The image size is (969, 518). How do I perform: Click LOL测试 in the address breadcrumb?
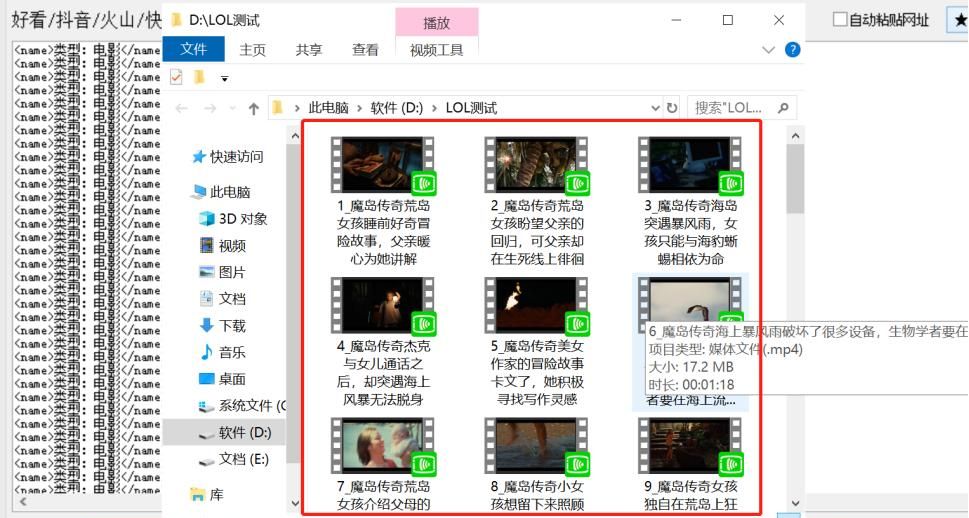click(472, 108)
